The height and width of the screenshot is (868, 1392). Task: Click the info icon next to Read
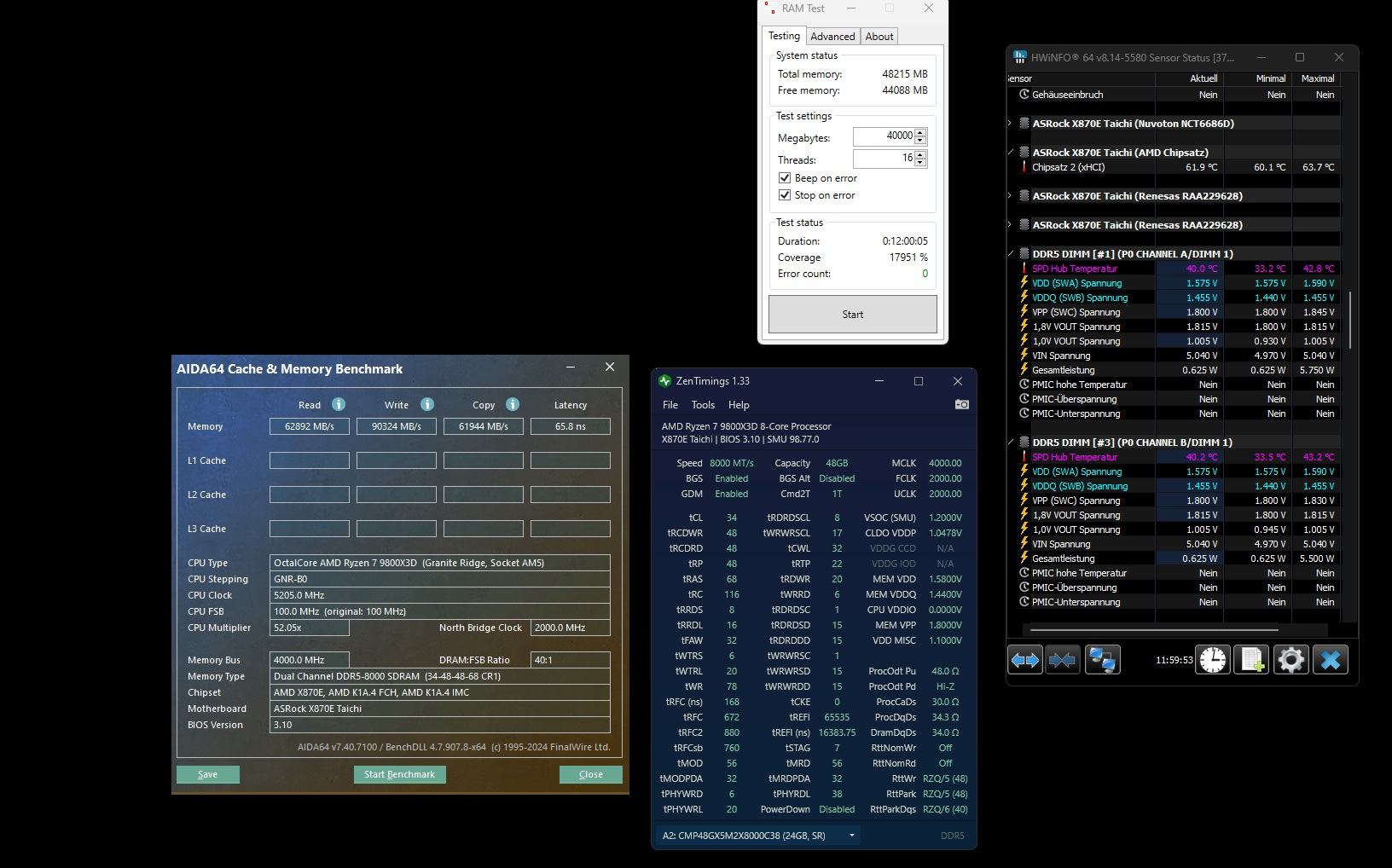(x=339, y=404)
